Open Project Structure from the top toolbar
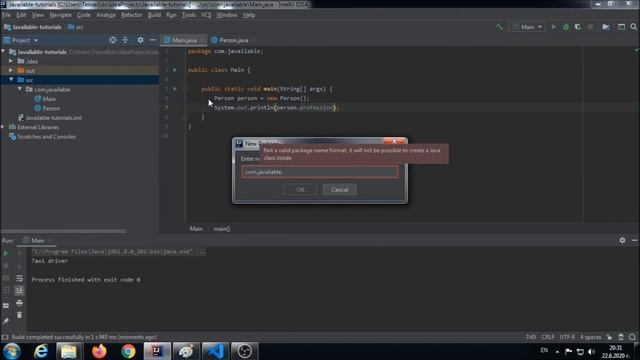 pos(606,27)
